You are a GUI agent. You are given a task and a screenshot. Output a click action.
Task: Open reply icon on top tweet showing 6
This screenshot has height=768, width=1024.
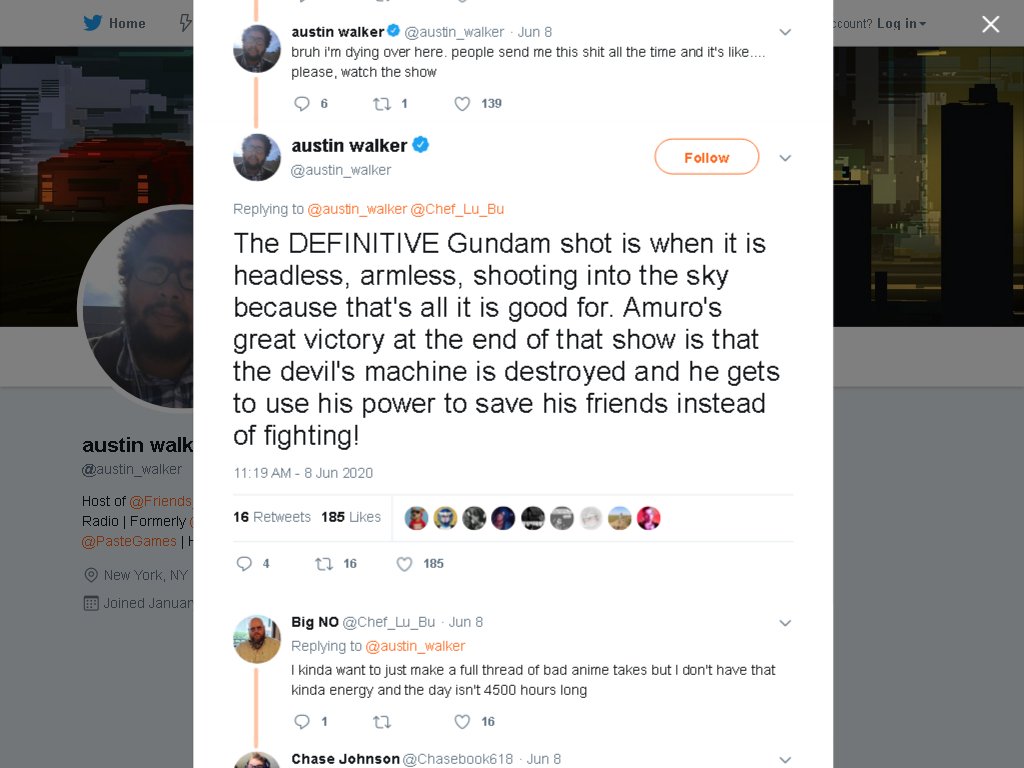click(302, 104)
